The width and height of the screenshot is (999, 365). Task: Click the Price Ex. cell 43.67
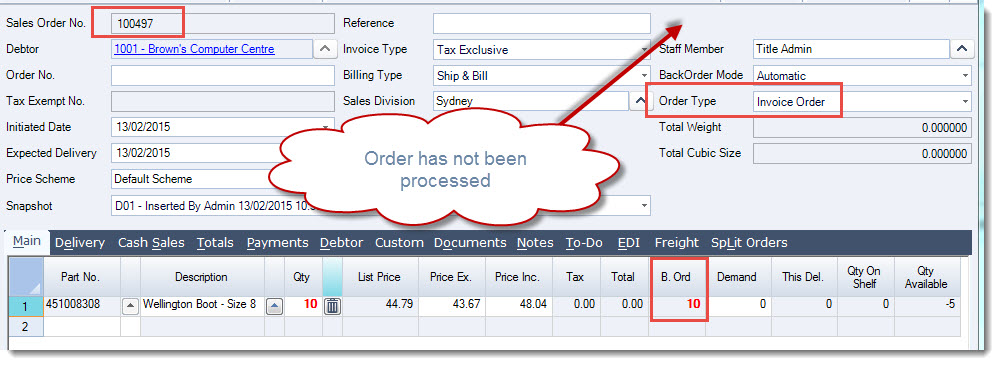(451, 306)
